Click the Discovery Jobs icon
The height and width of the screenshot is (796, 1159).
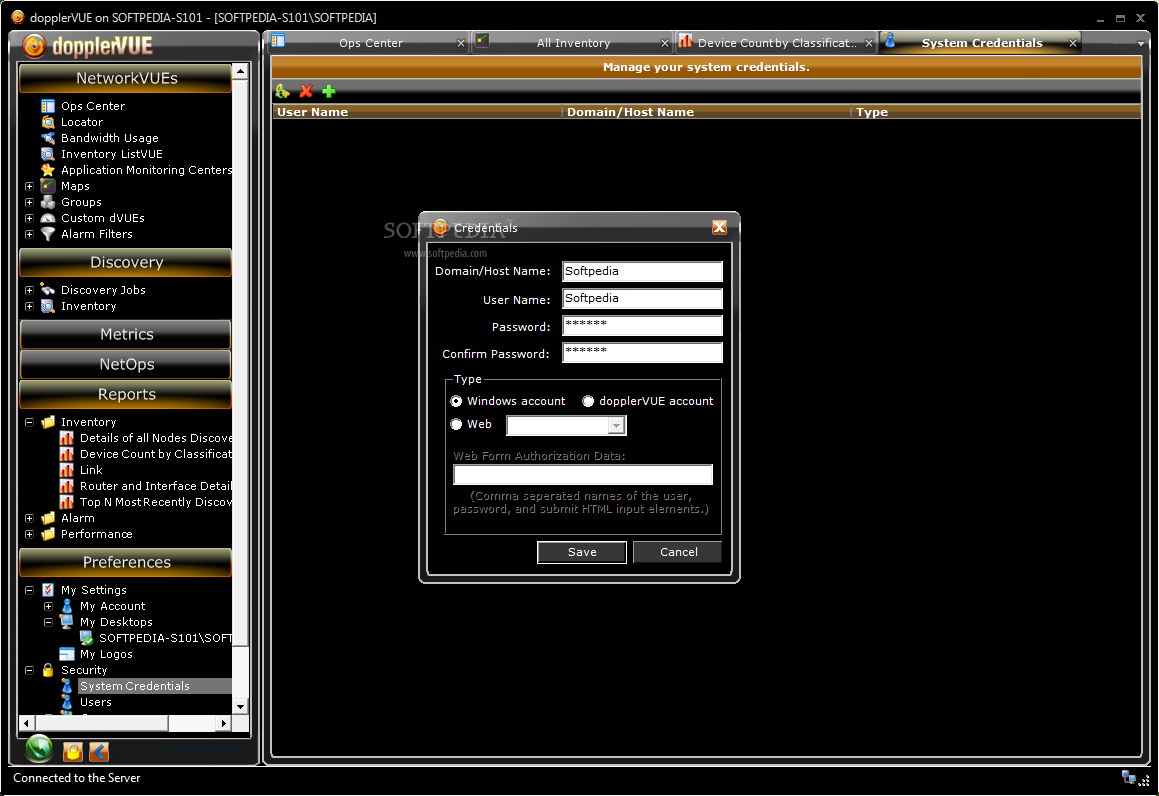[48, 290]
